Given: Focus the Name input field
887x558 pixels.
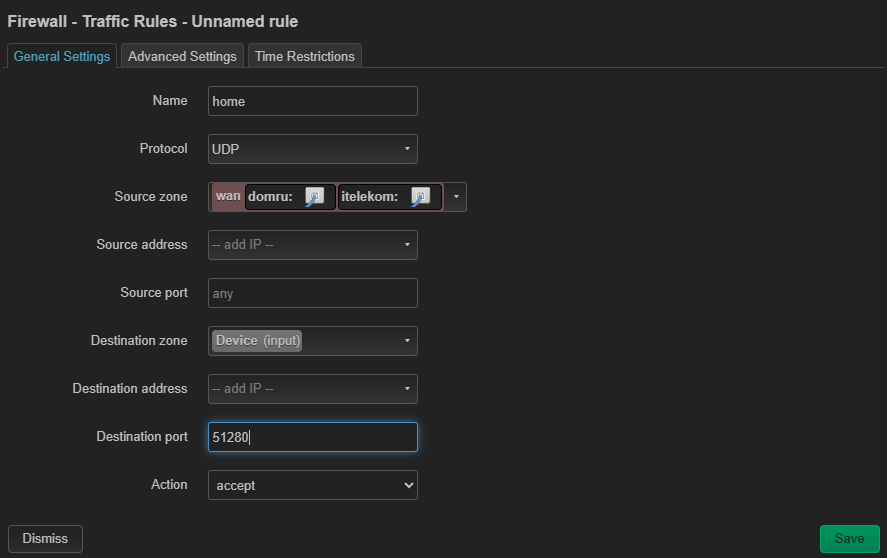Looking at the screenshot, I should click(x=313, y=101).
